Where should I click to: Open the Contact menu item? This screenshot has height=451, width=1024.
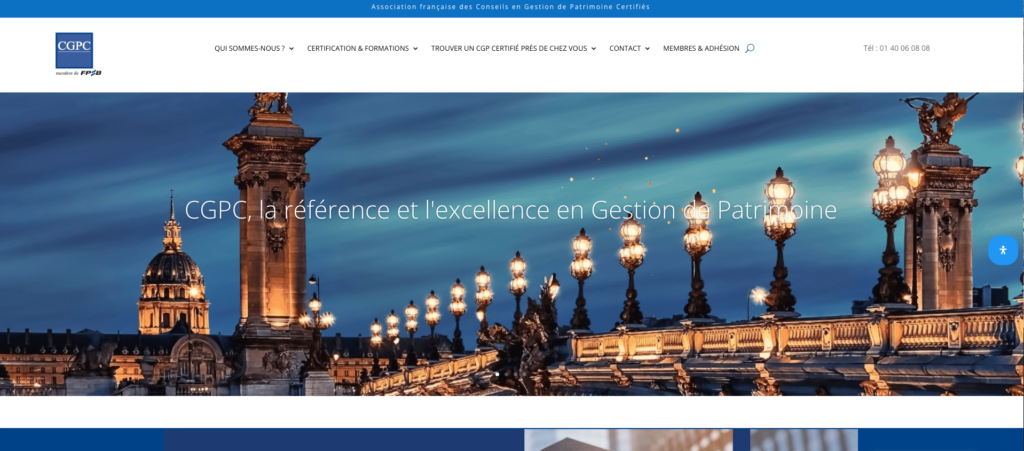click(625, 48)
